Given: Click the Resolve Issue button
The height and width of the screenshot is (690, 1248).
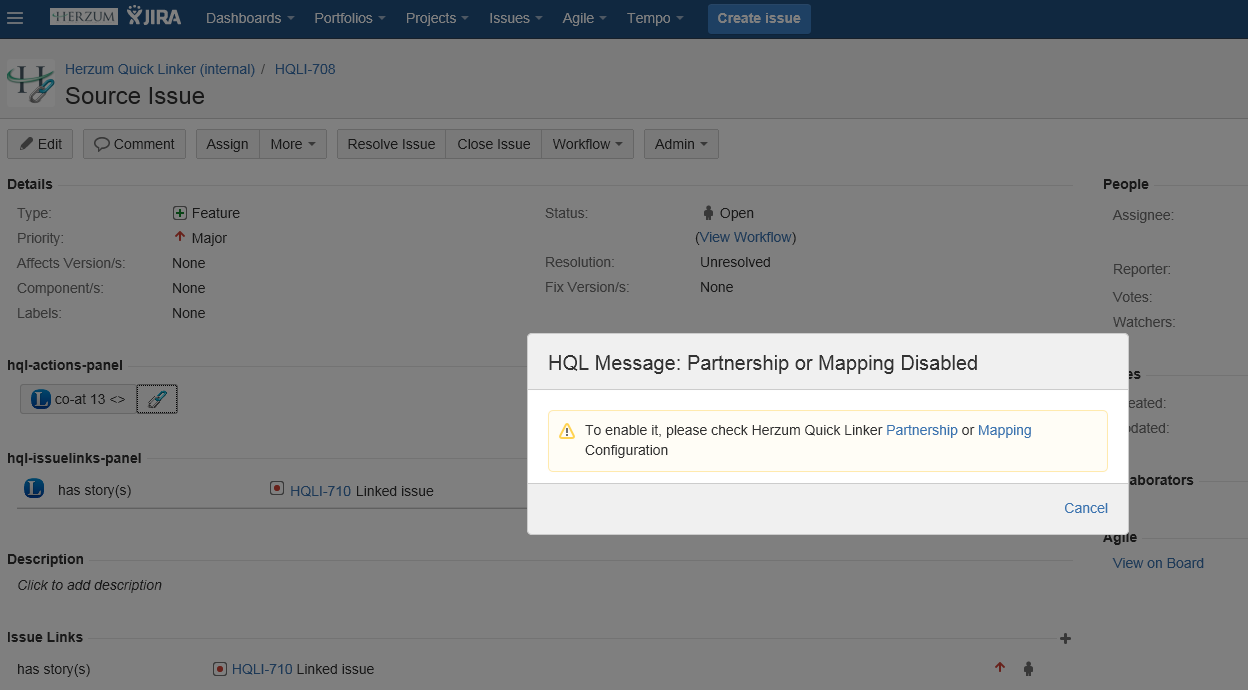Looking at the screenshot, I should coord(391,144).
